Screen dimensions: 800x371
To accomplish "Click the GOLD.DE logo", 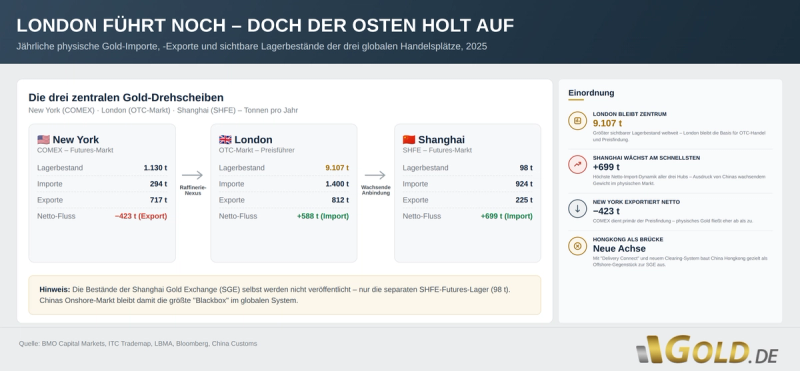I will (x=707, y=349).
